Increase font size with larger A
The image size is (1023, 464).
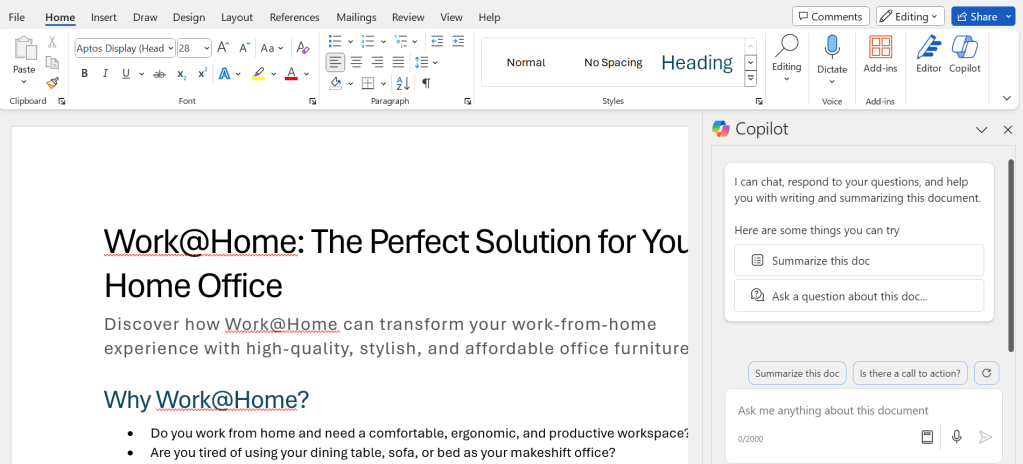[x=223, y=48]
